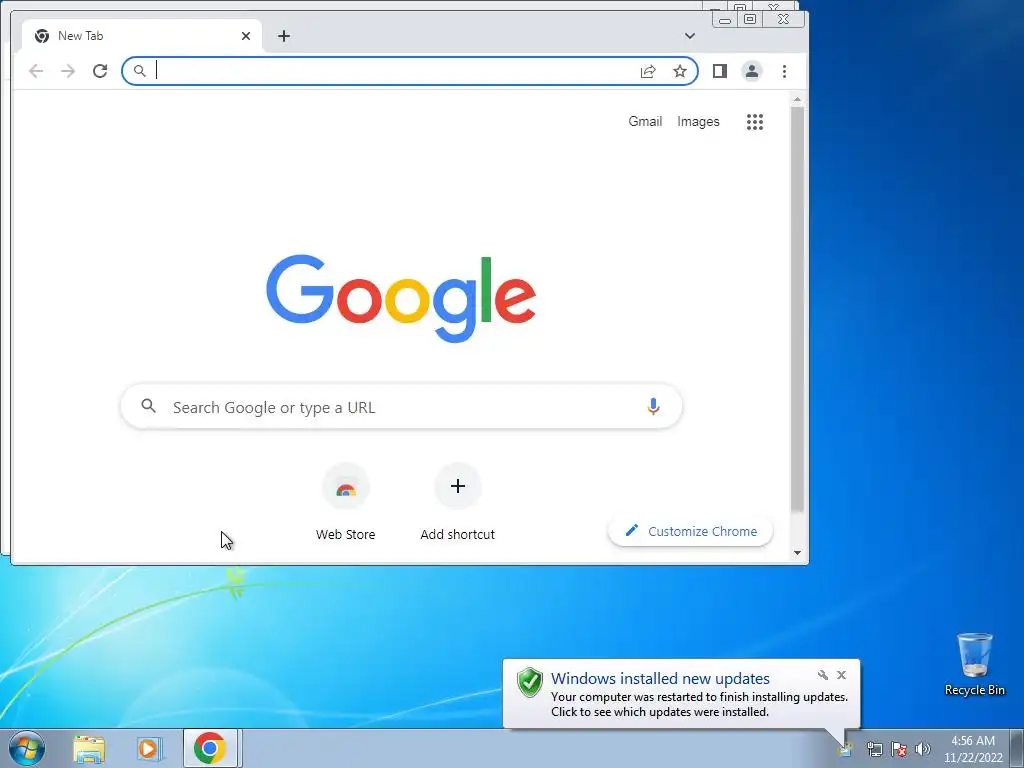Start voice search with the microphone
Image resolution: width=1024 pixels, height=768 pixels.
pos(653,407)
